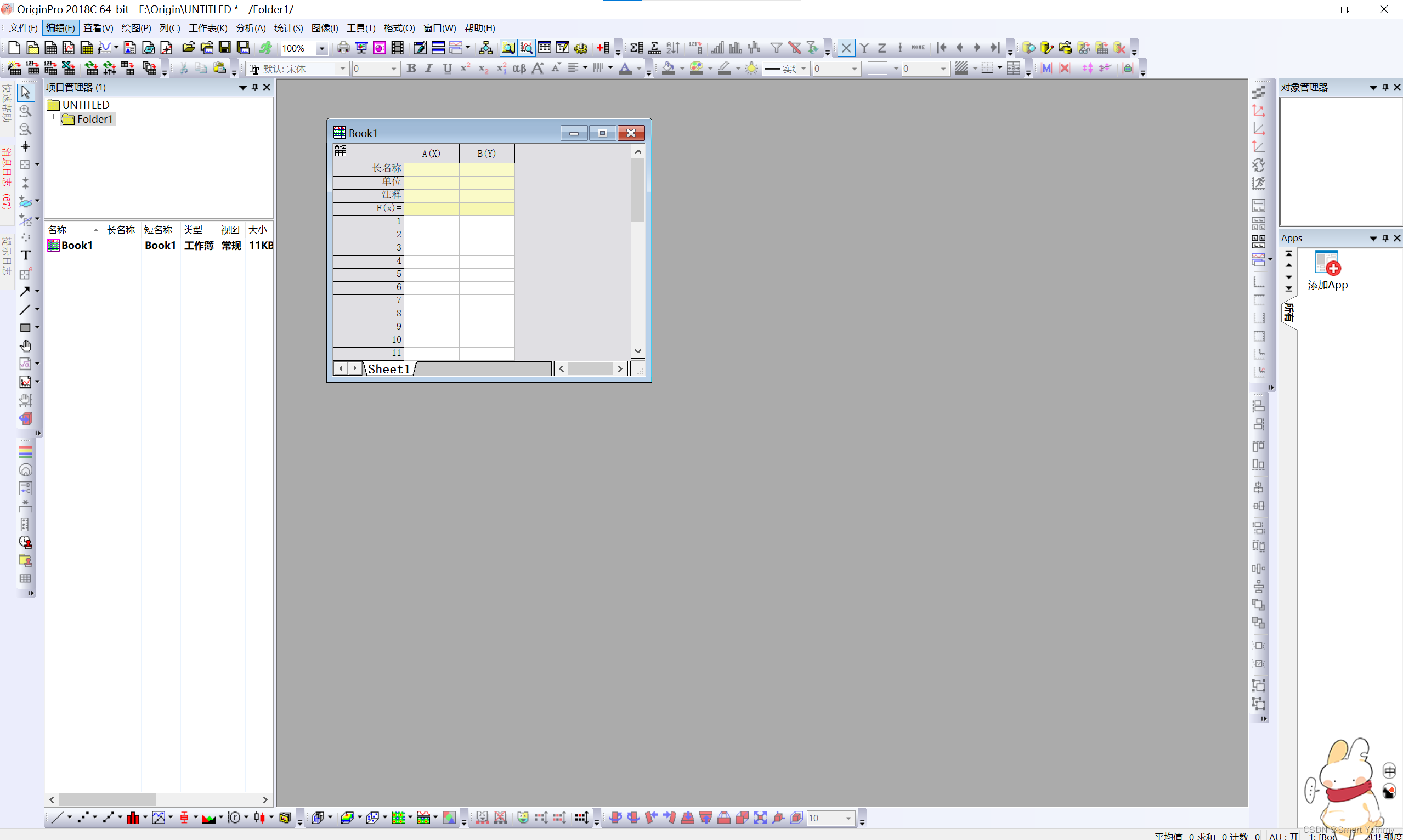Screen dimensions: 1403x840
Task: Click the B(Y) column header
Action: tap(486, 154)
